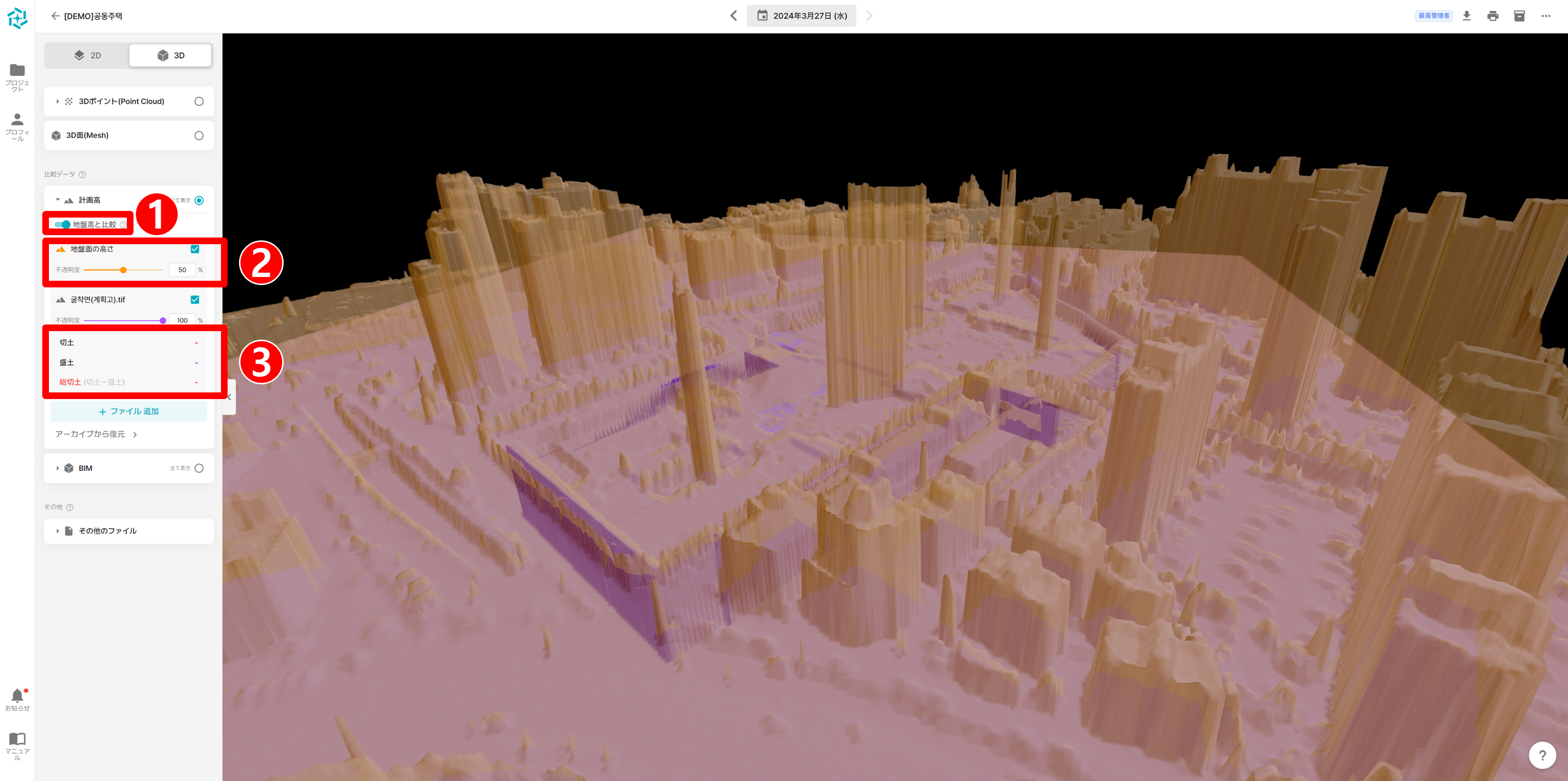Open the notifications bell icon

[17, 696]
